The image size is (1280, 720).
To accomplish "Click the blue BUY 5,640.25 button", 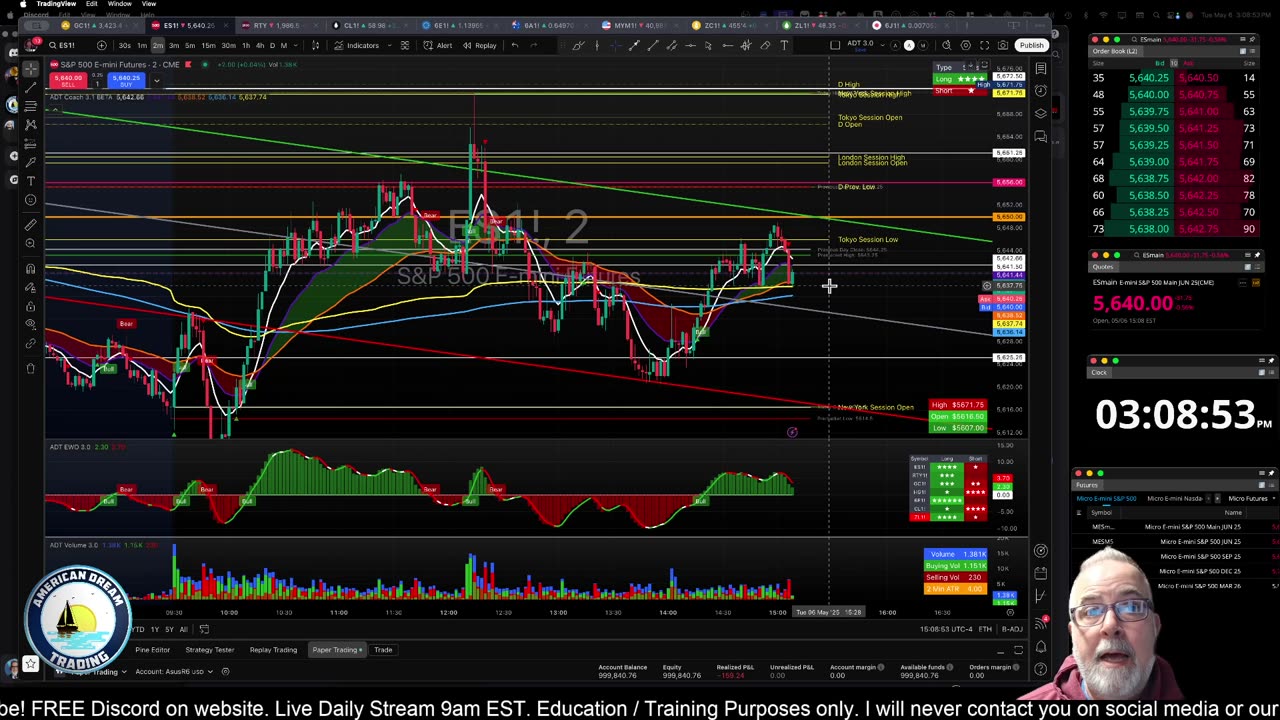I will point(127,80).
